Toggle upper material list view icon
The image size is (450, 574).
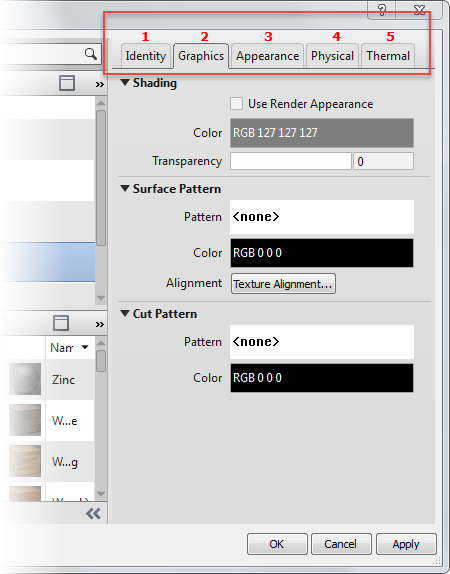67,83
